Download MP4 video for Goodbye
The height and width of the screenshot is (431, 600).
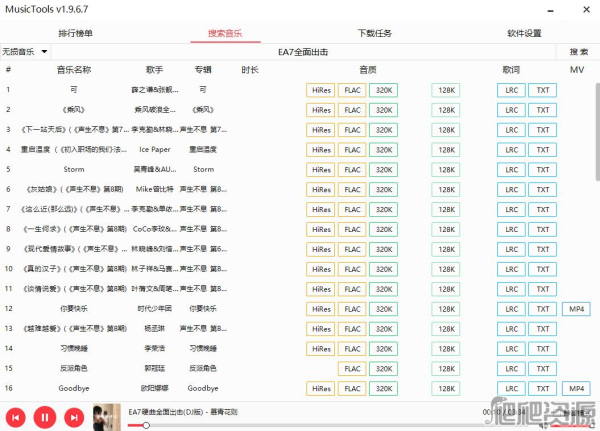pyautogui.click(x=576, y=388)
